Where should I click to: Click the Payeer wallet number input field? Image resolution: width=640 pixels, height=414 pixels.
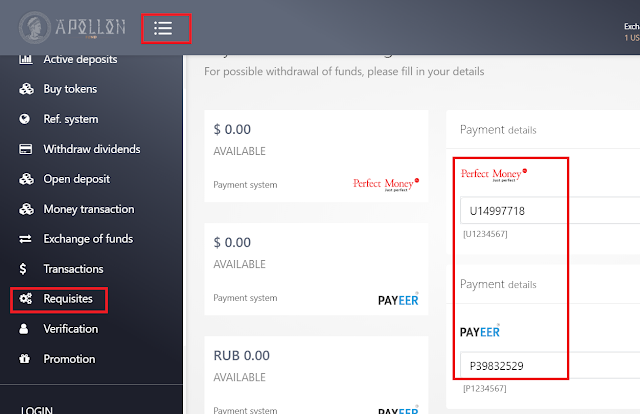(x=550, y=365)
